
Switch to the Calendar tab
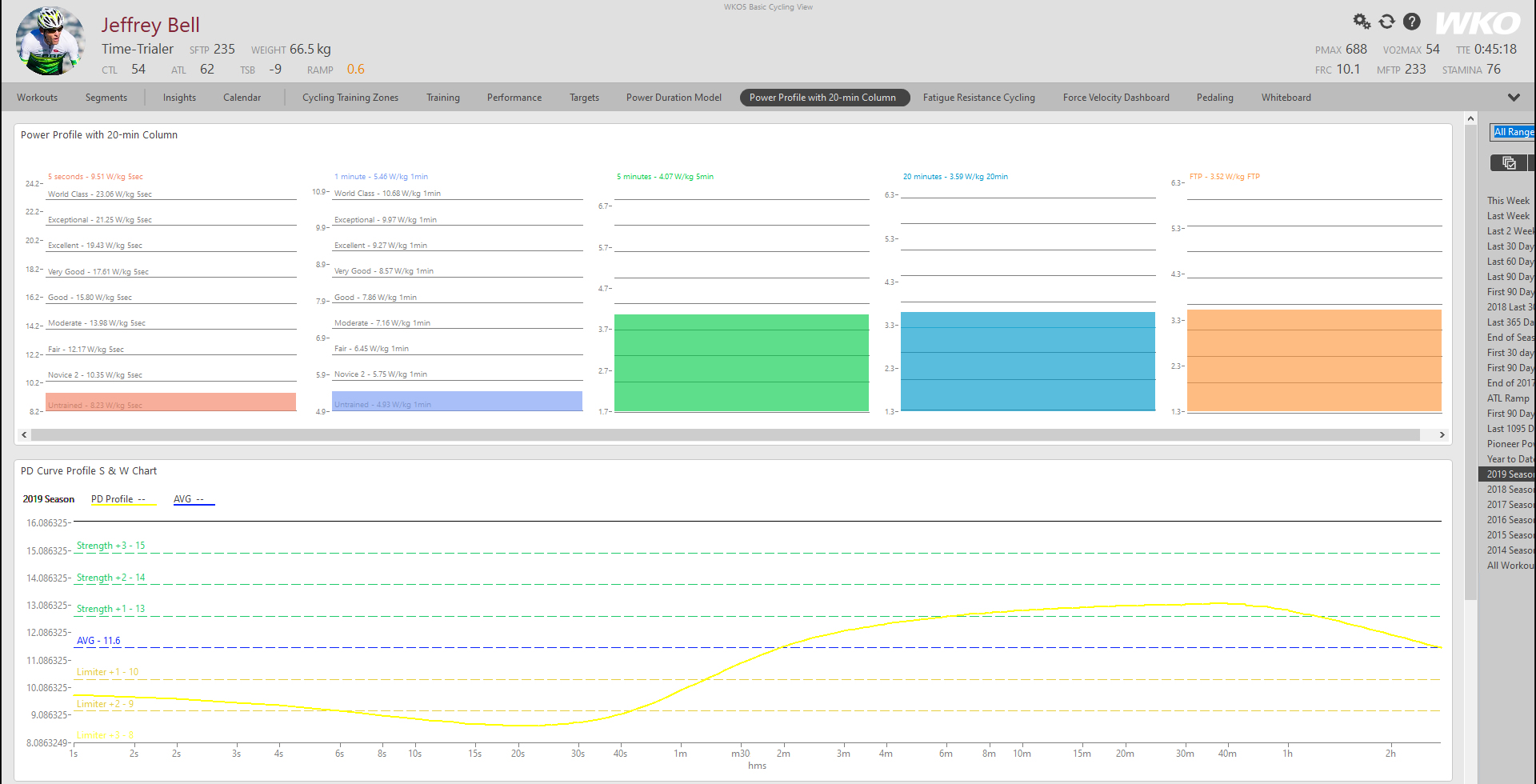(x=242, y=98)
